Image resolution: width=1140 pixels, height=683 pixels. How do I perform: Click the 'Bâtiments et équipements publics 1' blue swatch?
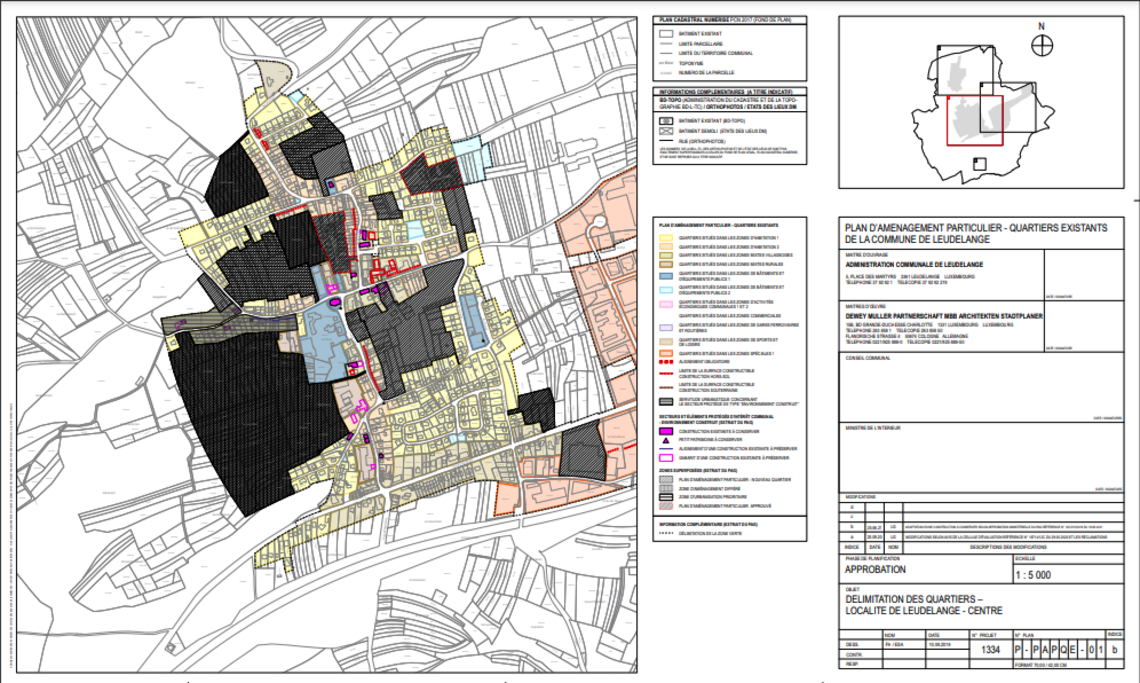(x=665, y=276)
